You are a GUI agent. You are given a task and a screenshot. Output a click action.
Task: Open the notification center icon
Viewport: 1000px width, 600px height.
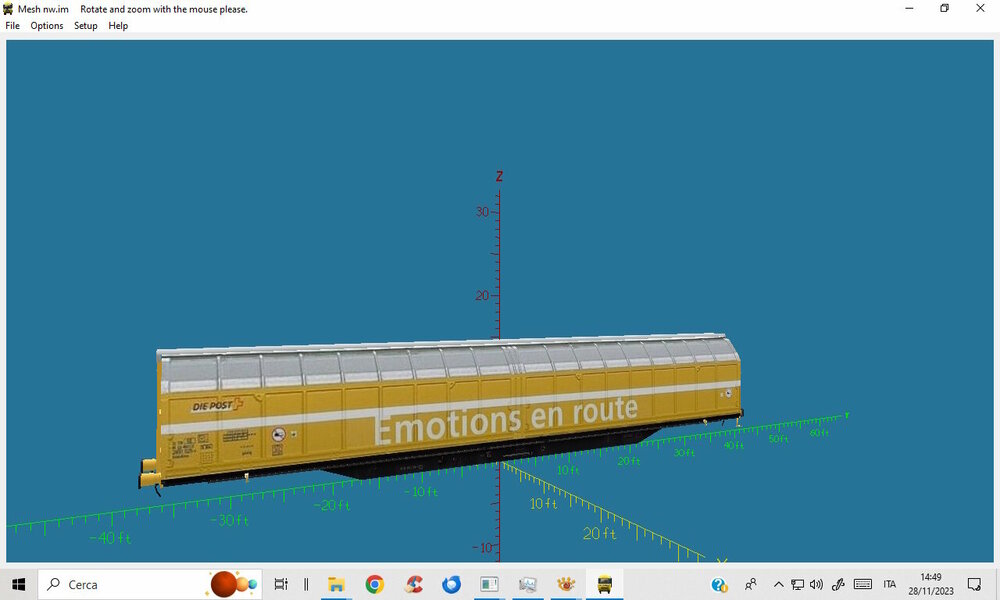[974, 584]
